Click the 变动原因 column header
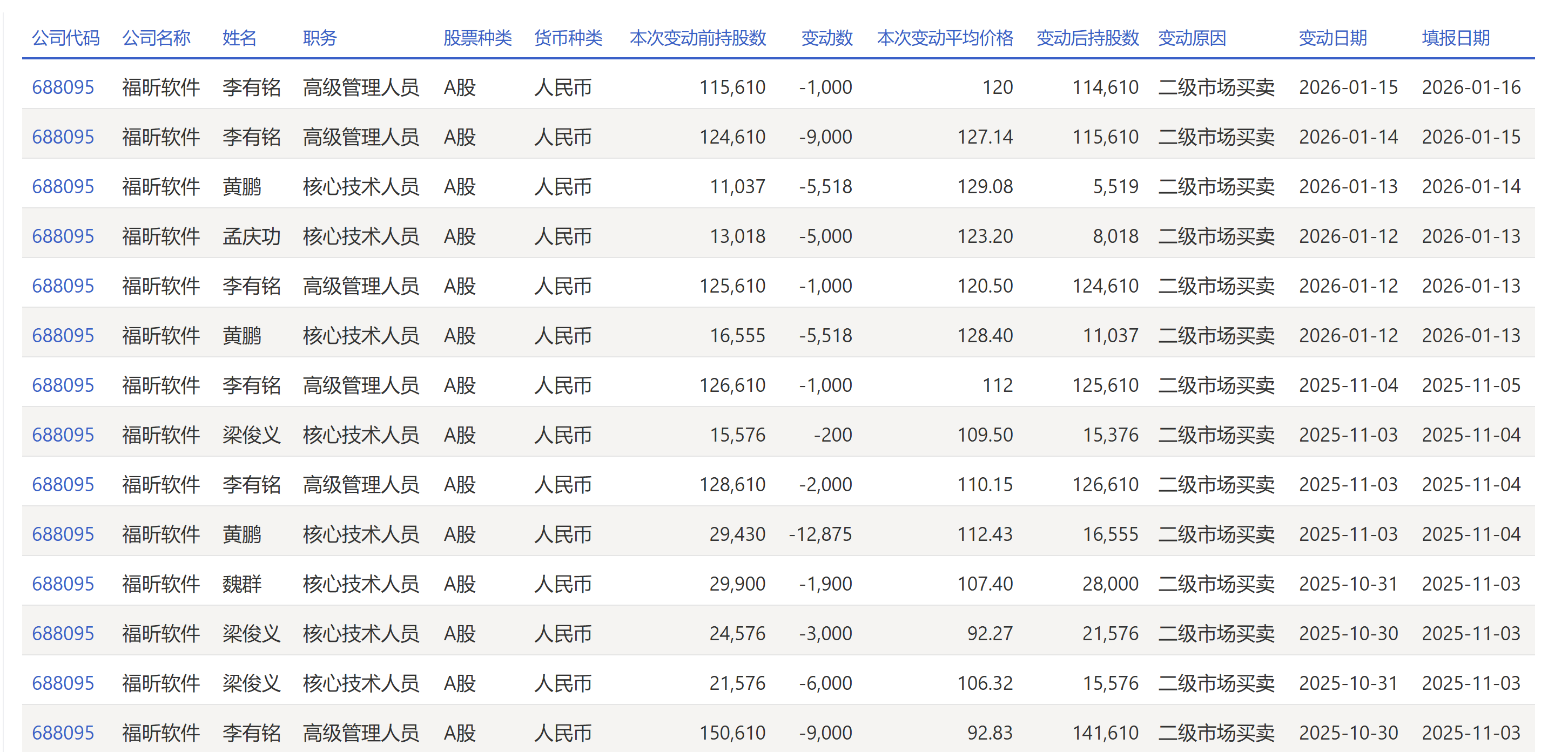1568x752 pixels. (x=1192, y=38)
